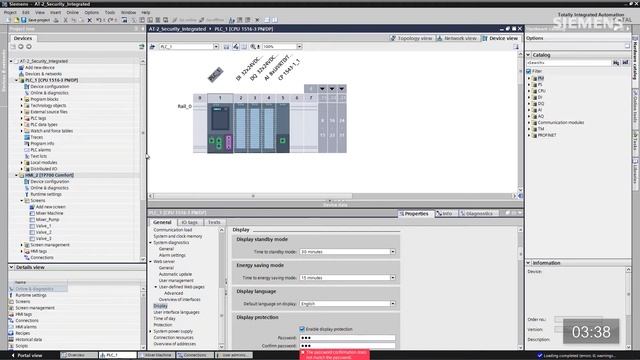Click the Portal view button
Screen dimensions: 640x360
coord(26,355)
